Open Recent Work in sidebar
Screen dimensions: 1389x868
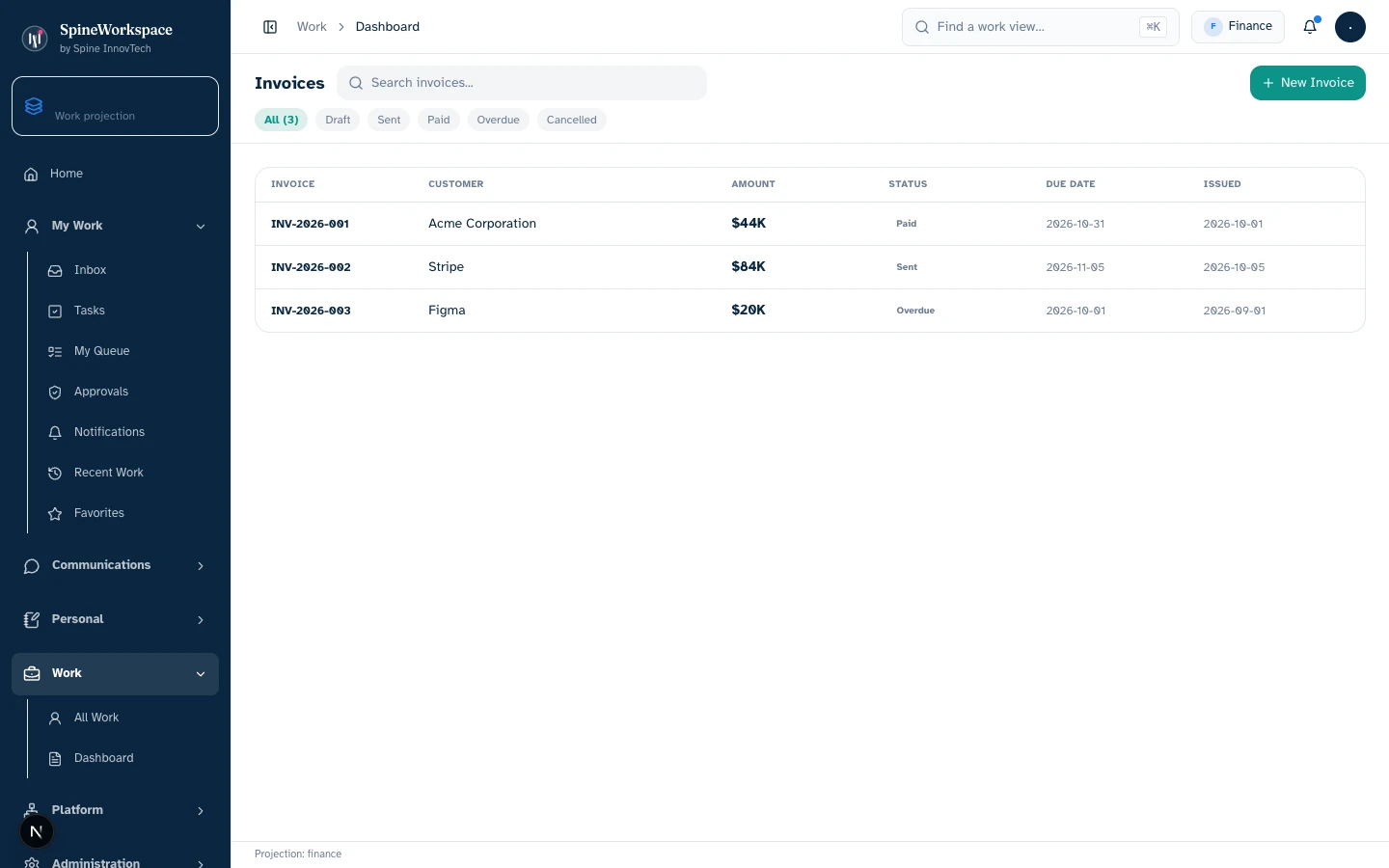127,473
